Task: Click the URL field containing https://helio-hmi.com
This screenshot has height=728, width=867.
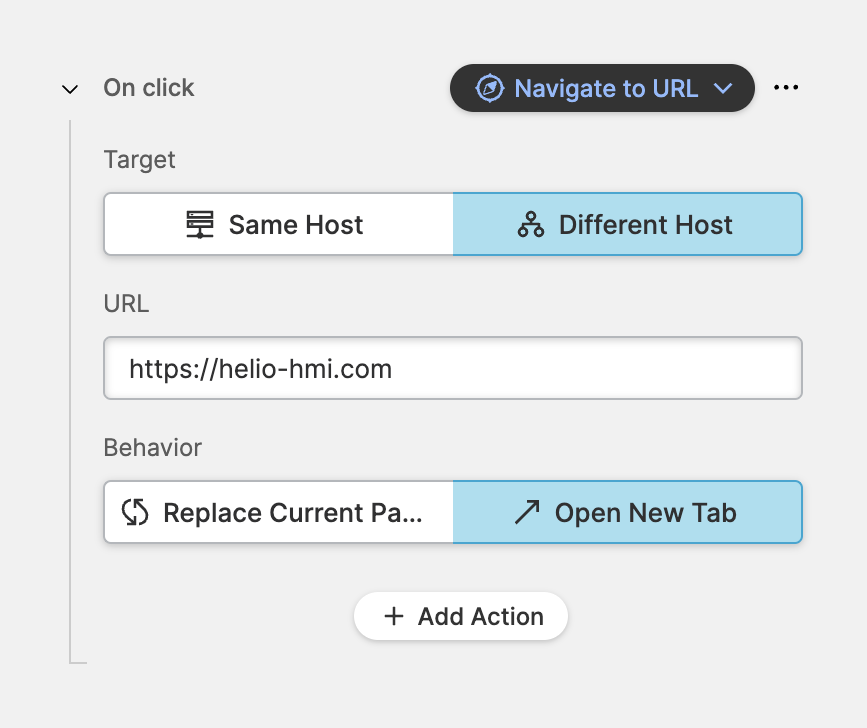Action: click(453, 369)
